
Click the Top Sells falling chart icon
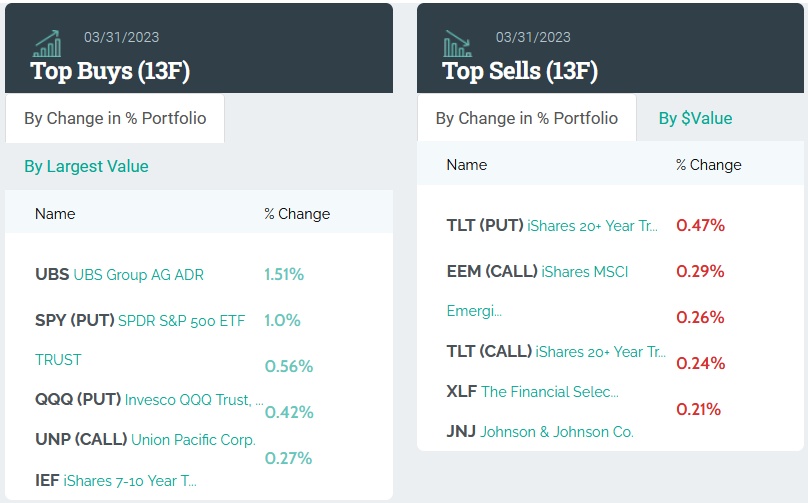(457, 44)
